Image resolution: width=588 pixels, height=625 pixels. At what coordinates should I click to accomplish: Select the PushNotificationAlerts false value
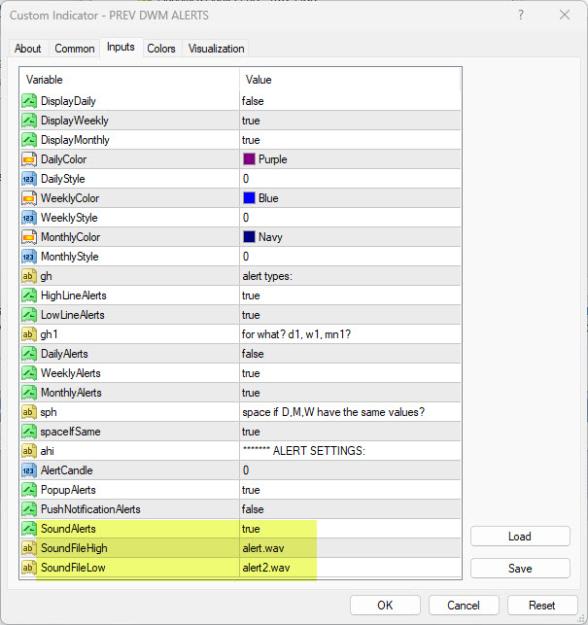tap(350, 509)
